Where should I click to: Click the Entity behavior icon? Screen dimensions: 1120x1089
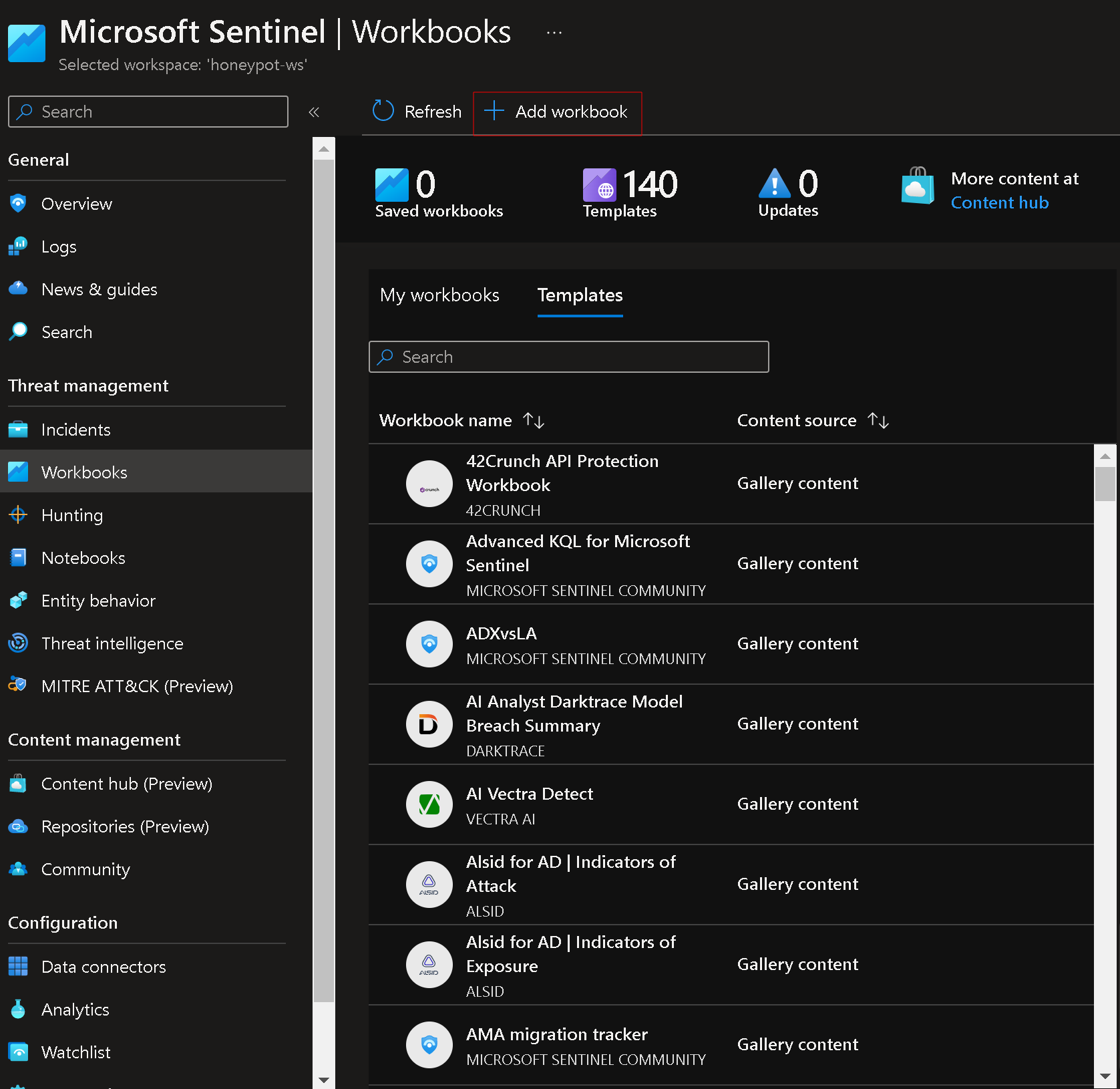tap(18, 601)
